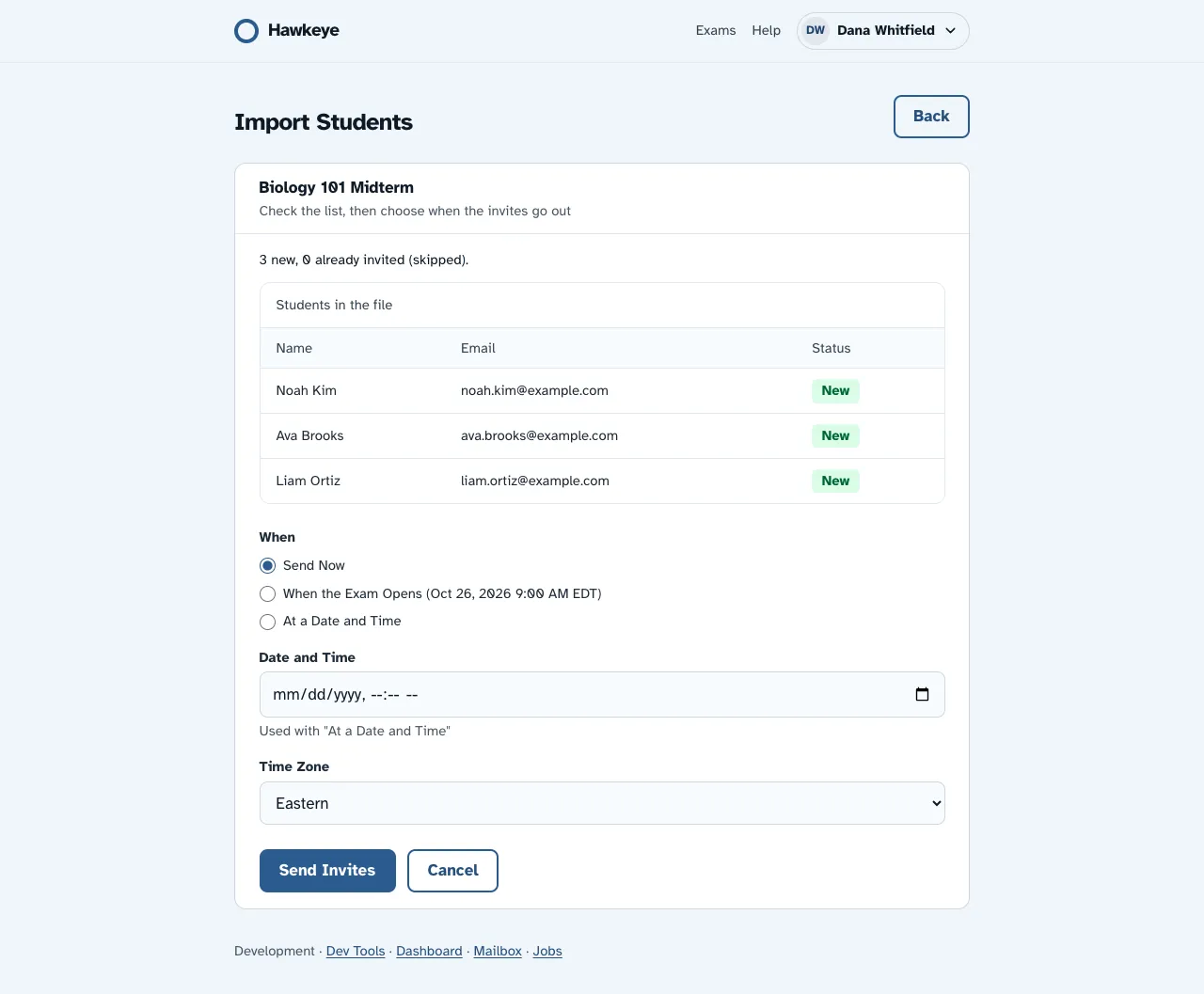Select the Send Now radio option
Screen dimensions: 1204x994
pyautogui.click(x=268, y=565)
